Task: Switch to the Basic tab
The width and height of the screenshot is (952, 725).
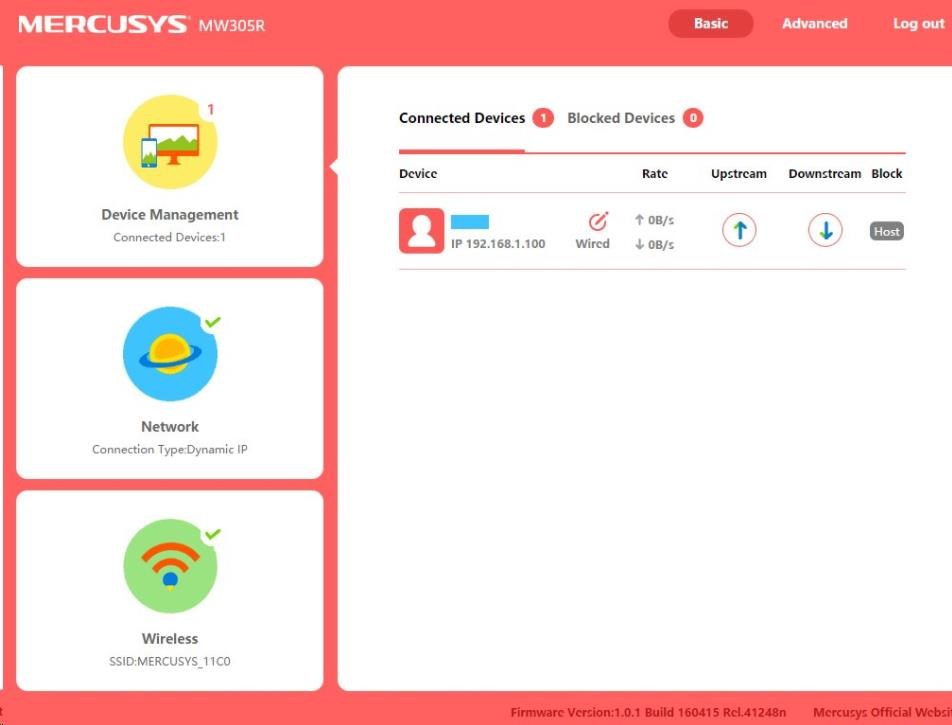Action: pos(710,24)
